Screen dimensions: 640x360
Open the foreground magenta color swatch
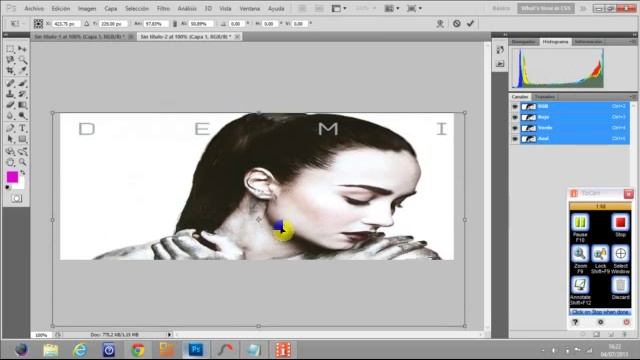(x=12, y=177)
